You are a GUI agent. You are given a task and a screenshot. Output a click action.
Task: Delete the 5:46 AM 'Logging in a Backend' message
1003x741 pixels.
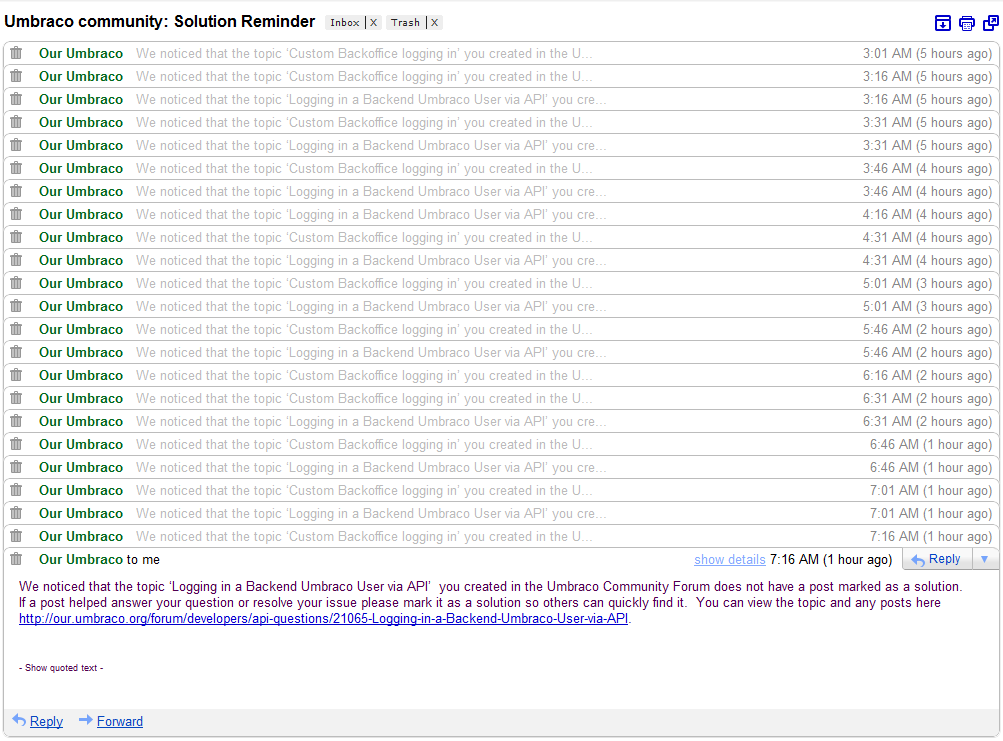[x=16, y=353]
